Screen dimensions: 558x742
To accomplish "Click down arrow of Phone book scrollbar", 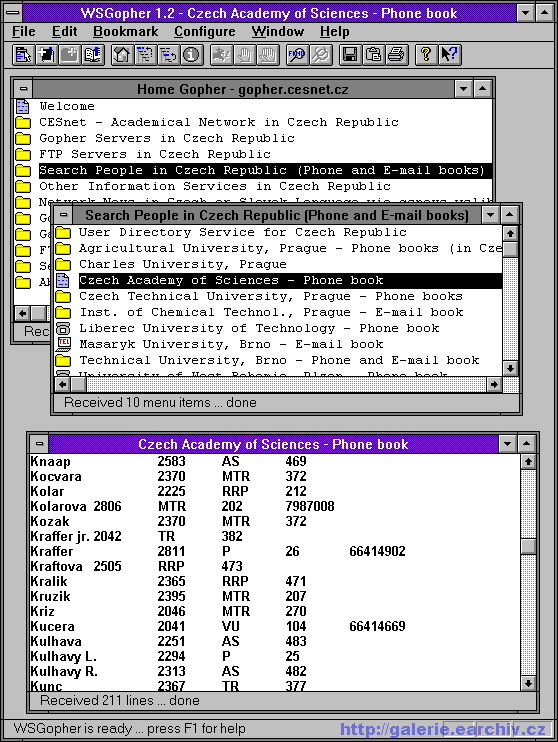I will pos(528,683).
